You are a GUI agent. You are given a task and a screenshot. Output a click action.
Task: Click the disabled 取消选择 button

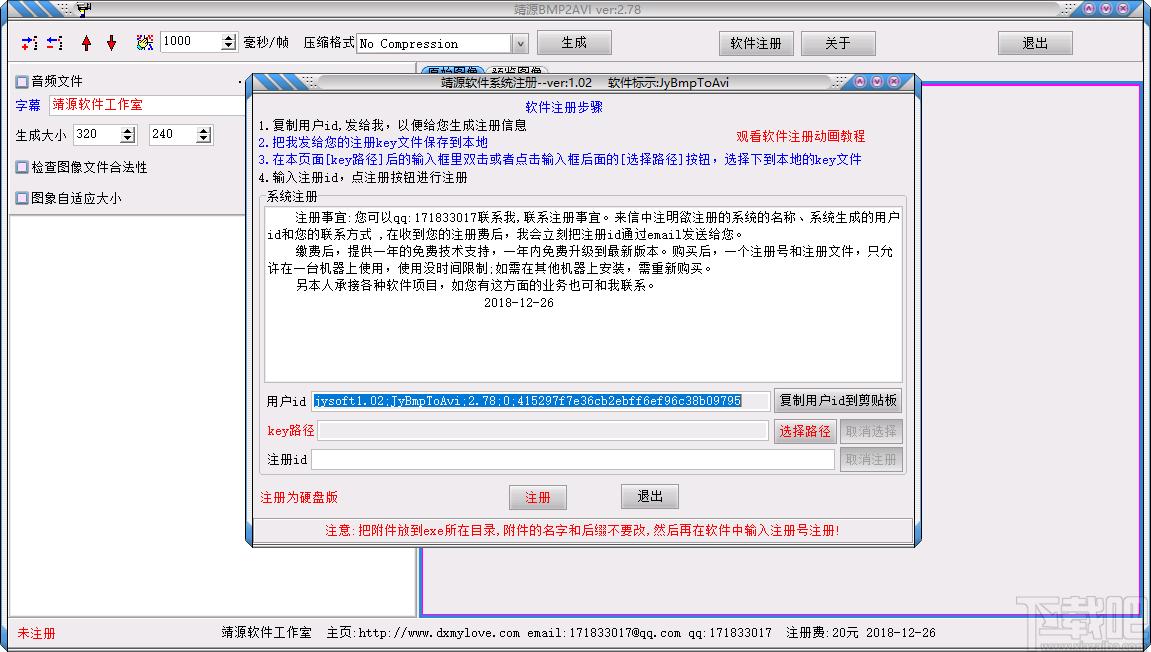click(x=871, y=431)
